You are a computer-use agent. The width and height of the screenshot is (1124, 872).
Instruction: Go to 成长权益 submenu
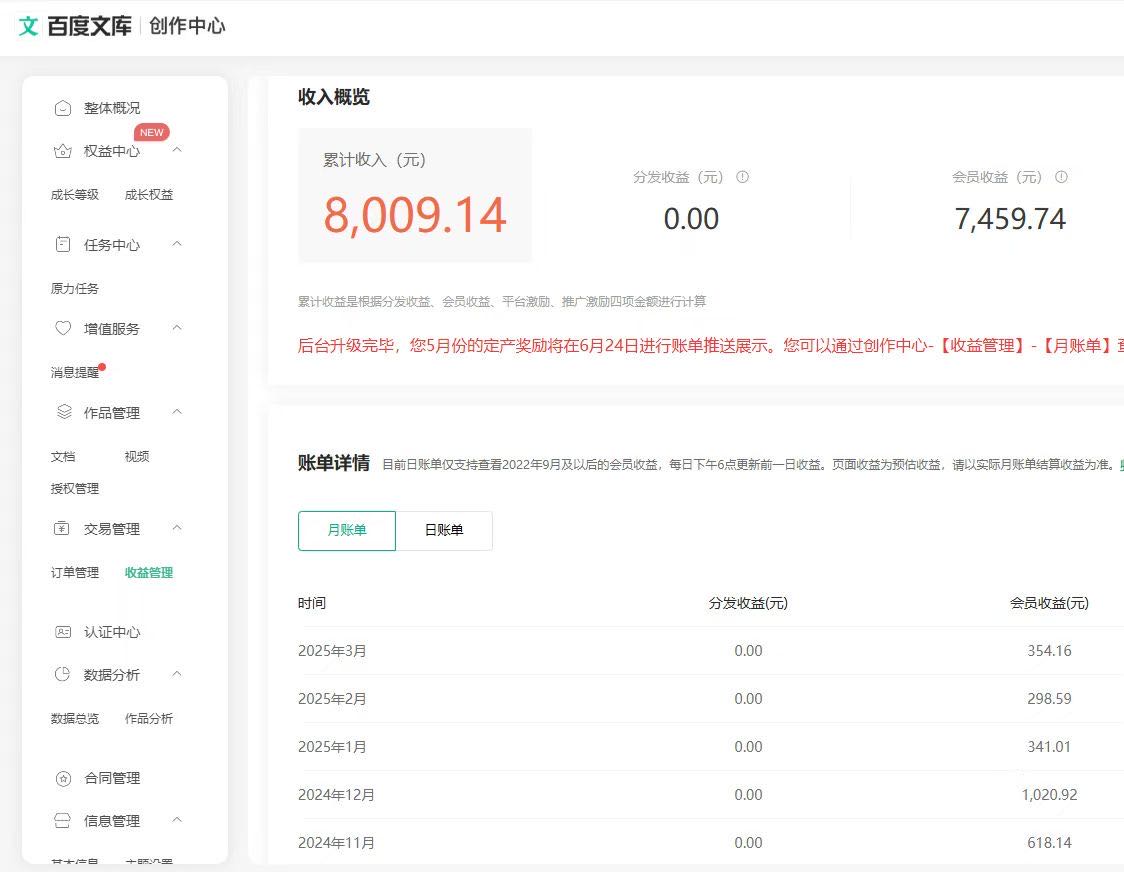pyautogui.click(x=148, y=194)
